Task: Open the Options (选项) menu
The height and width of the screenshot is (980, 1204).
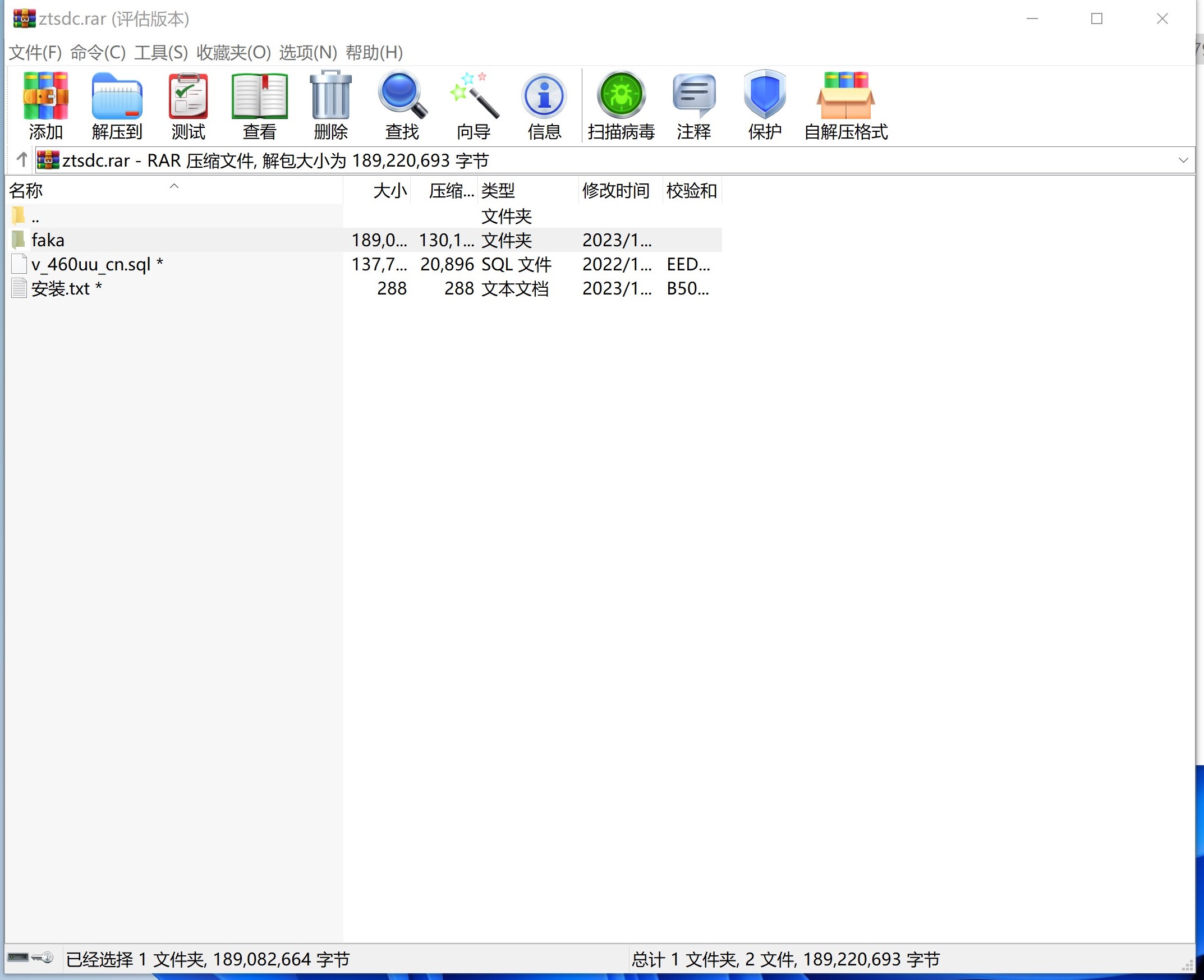Action: pos(307,53)
